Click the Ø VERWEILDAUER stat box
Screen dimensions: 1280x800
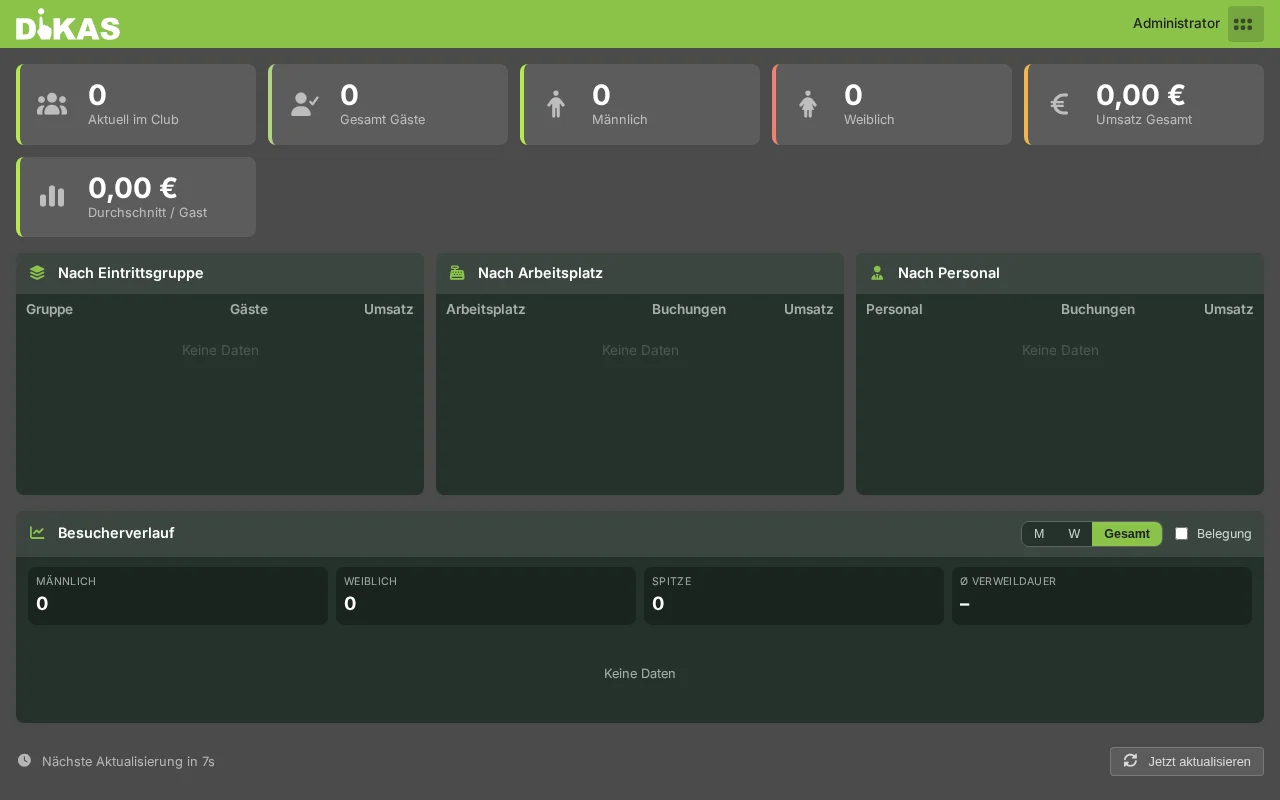(1102, 596)
